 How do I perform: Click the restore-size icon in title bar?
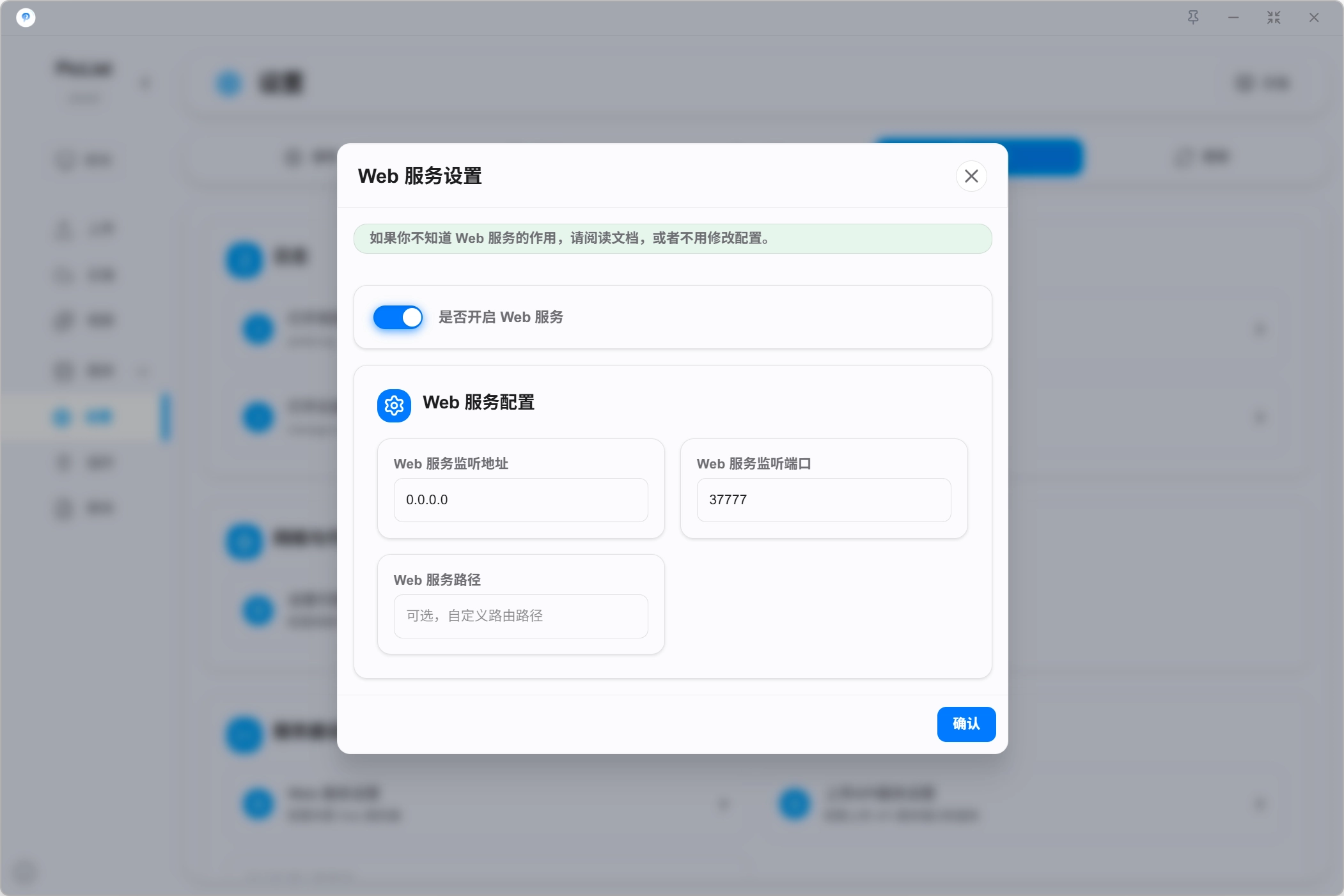(x=1274, y=17)
